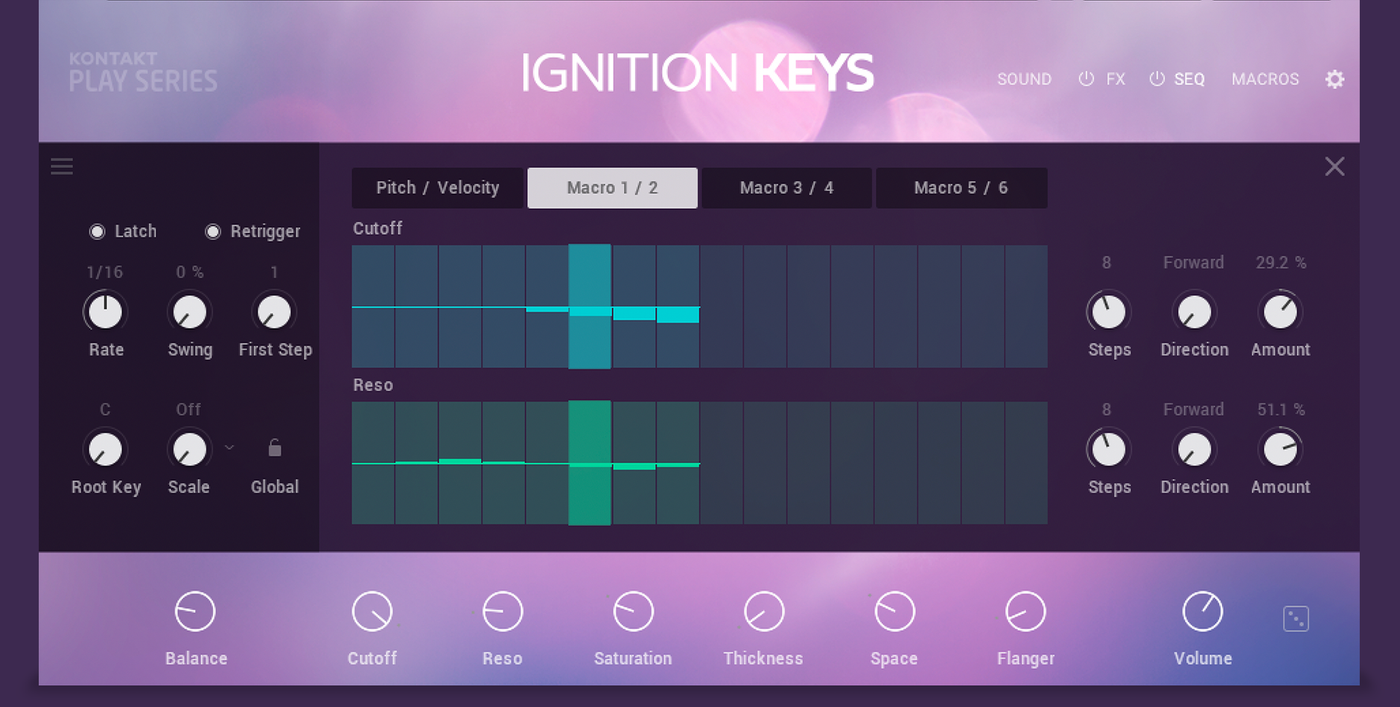
Task: Open the SOUND page
Action: pos(1024,79)
